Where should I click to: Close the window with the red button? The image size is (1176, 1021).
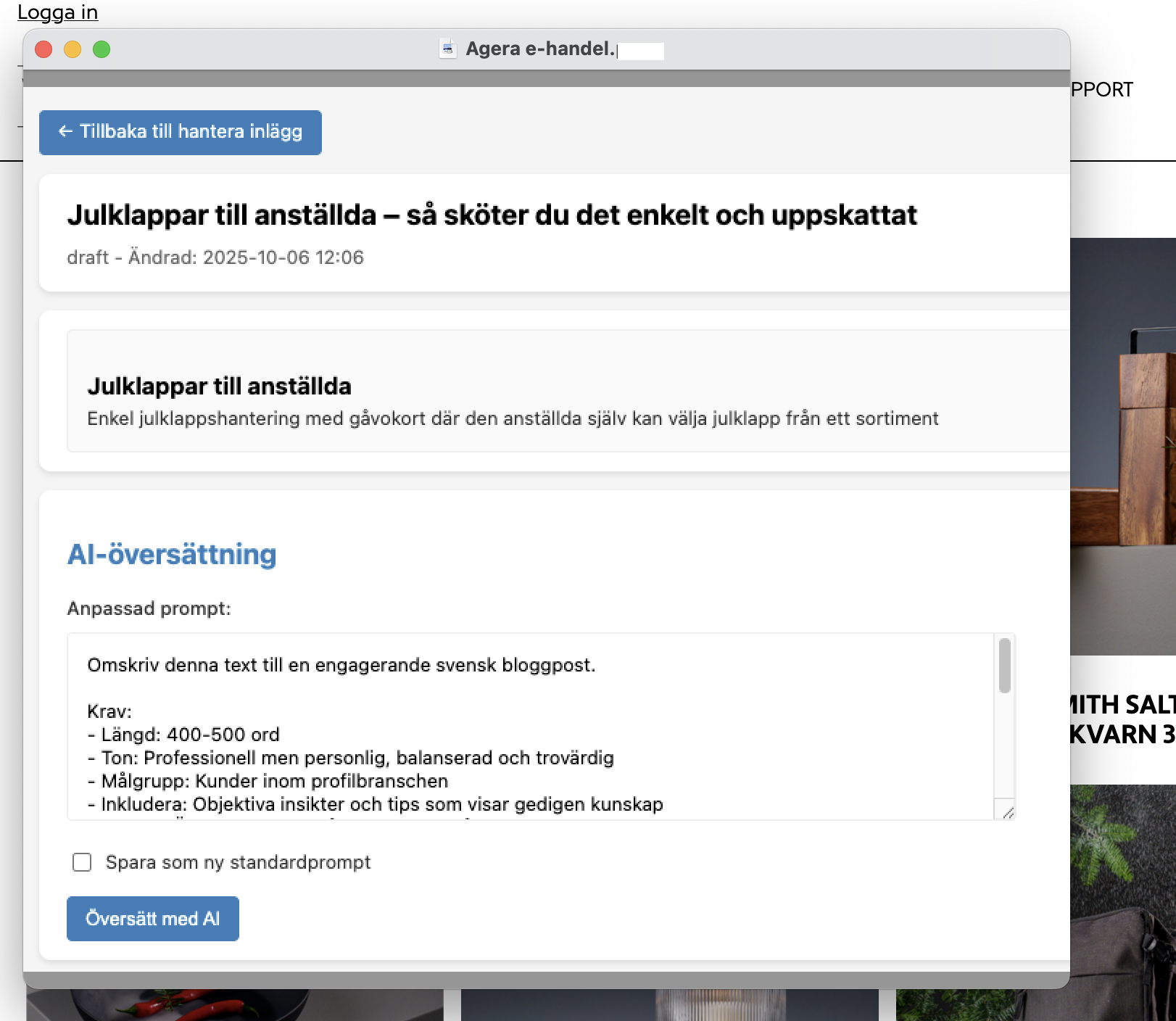tap(44, 49)
